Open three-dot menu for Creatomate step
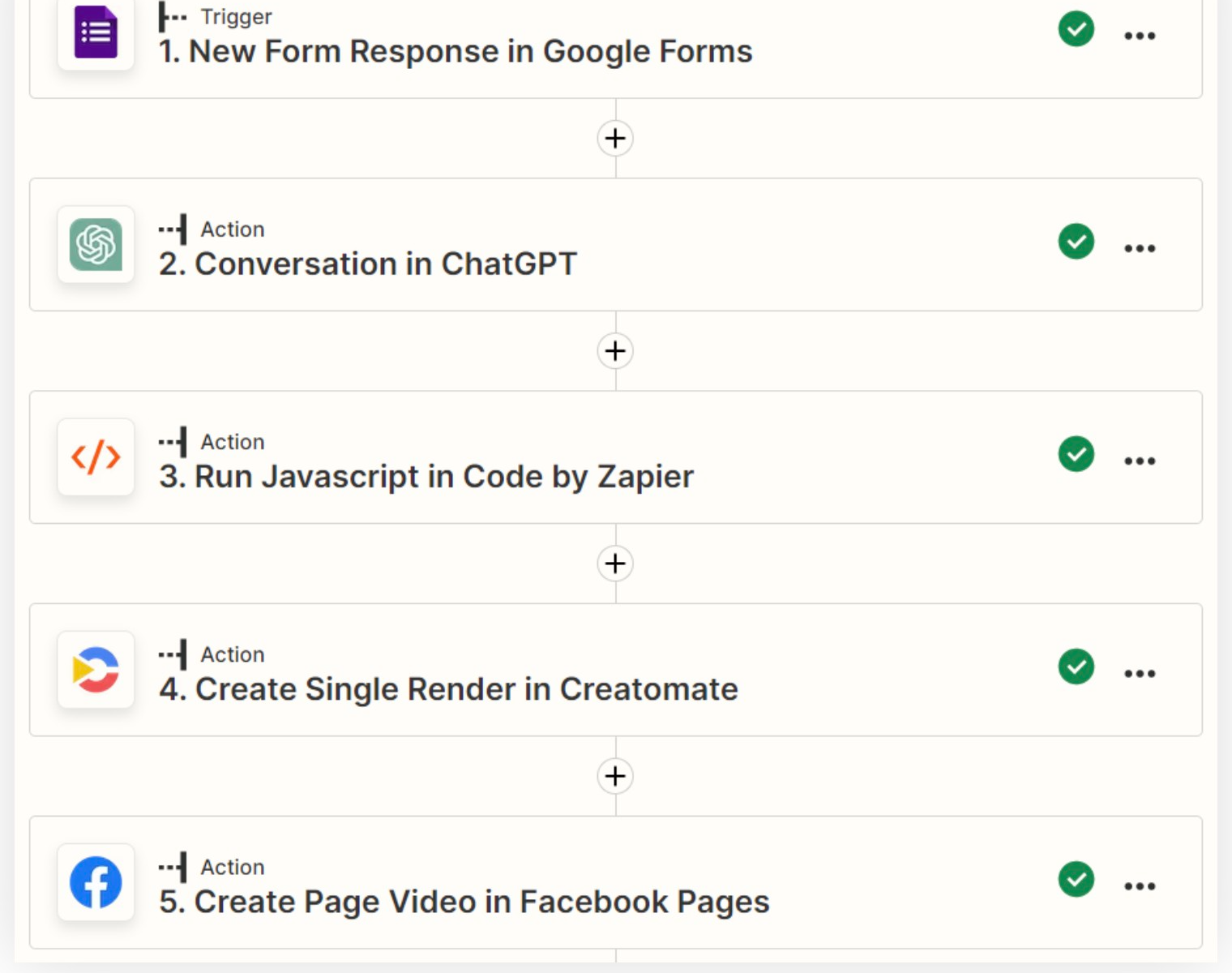The width and height of the screenshot is (1232, 973). 1139,673
